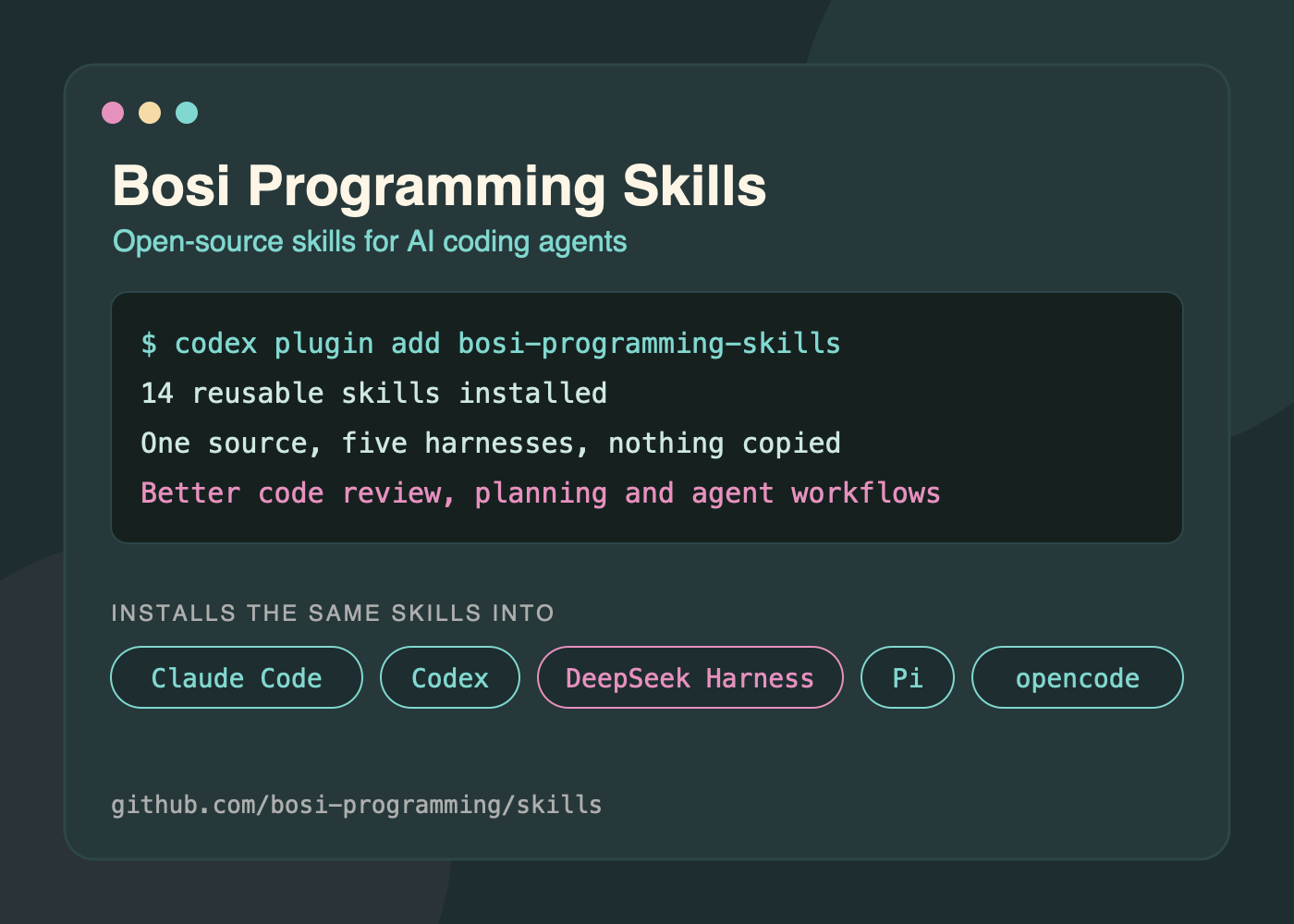1294x924 pixels.
Task: Click the teal window dot
Action: (187, 113)
